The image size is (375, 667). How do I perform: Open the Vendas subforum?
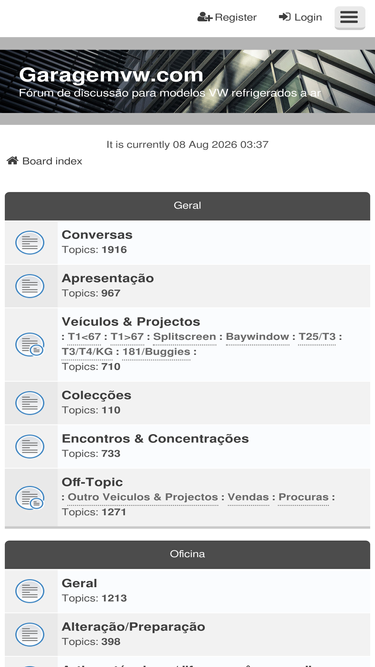click(x=248, y=497)
